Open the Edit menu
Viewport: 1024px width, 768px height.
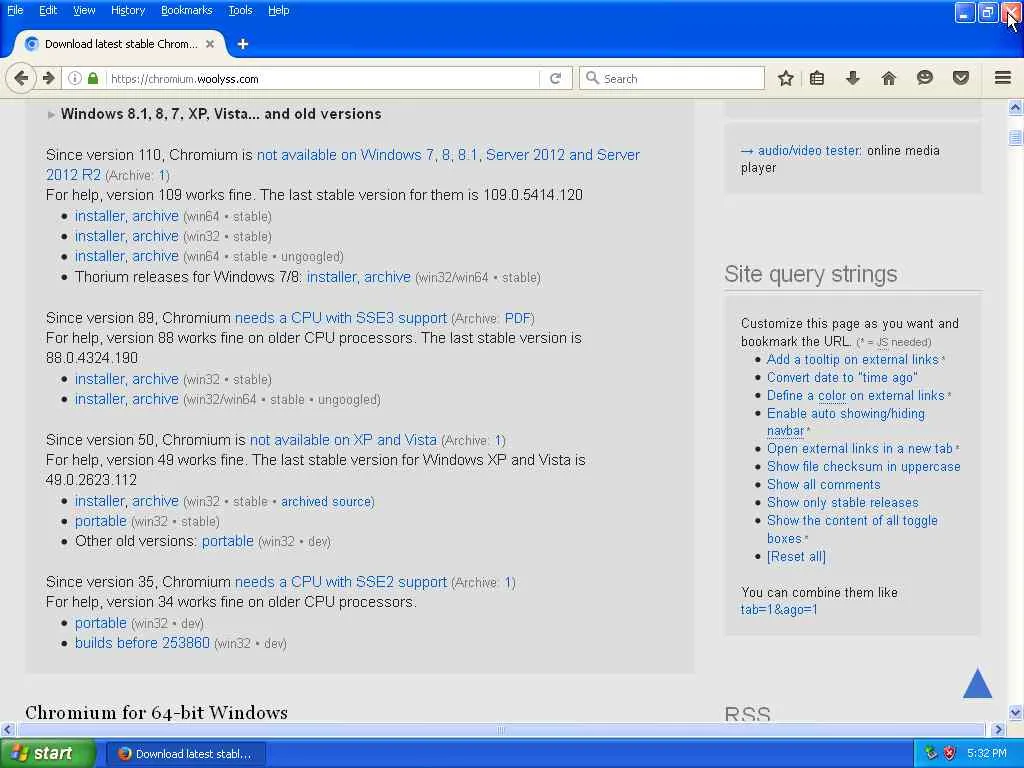click(x=48, y=10)
